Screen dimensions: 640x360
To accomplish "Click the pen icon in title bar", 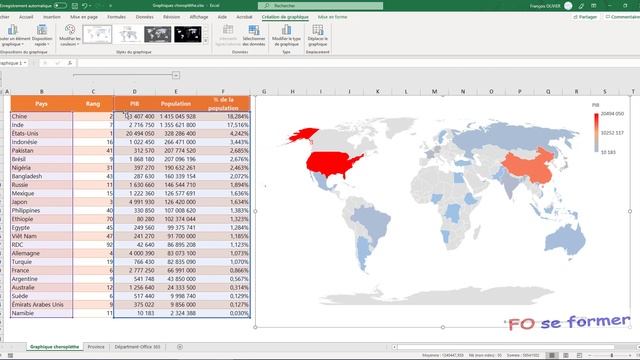I will [581, 6].
